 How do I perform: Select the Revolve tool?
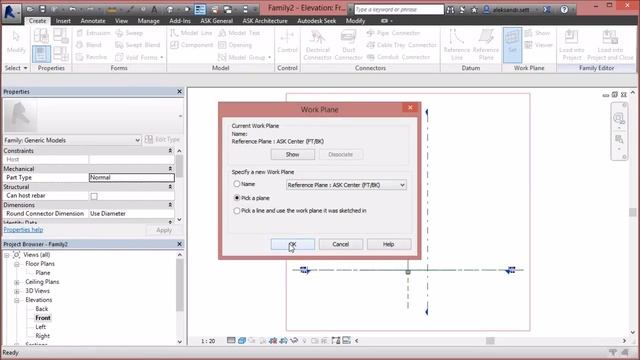[92, 57]
